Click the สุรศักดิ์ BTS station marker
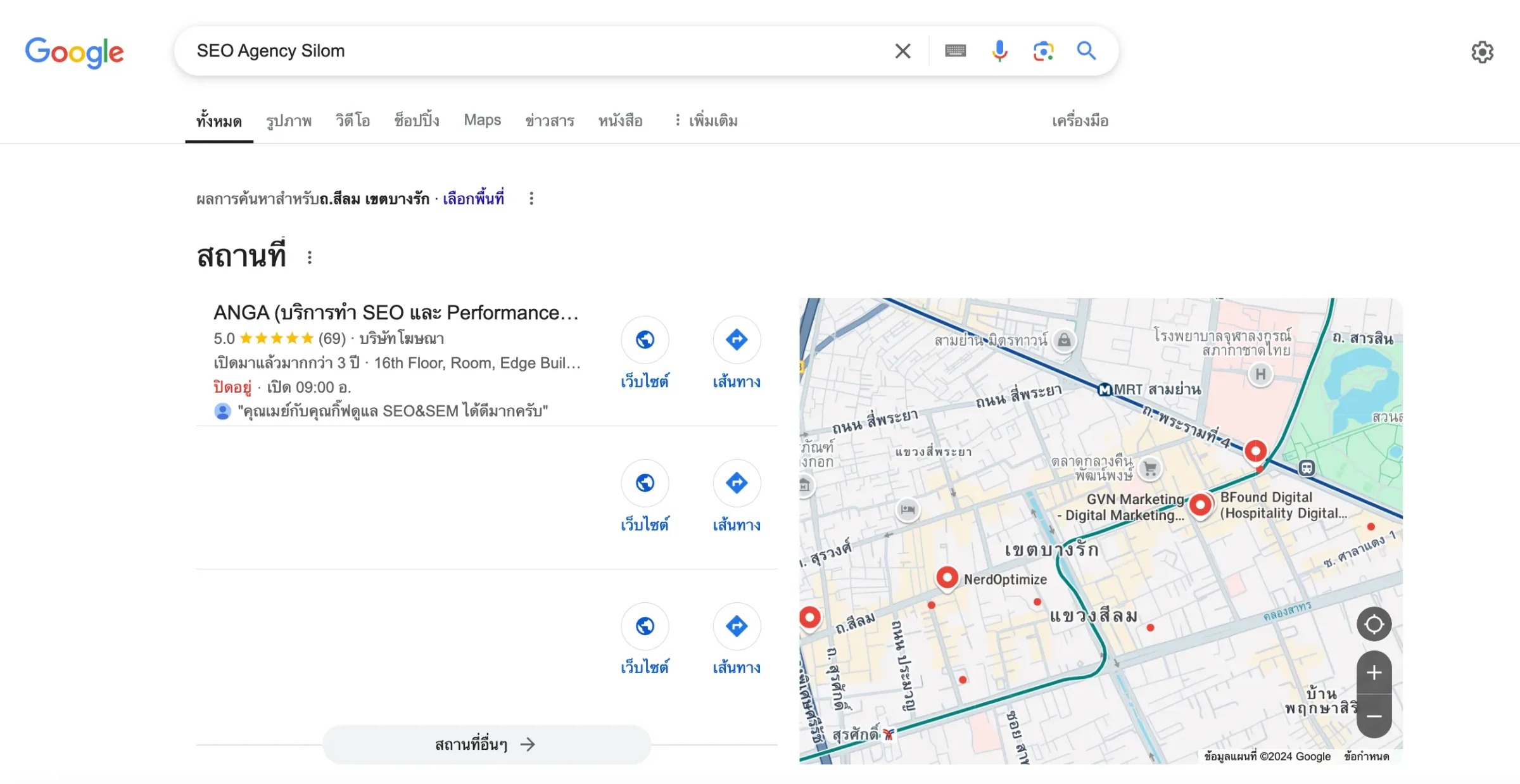 pyautogui.click(x=889, y=735)
